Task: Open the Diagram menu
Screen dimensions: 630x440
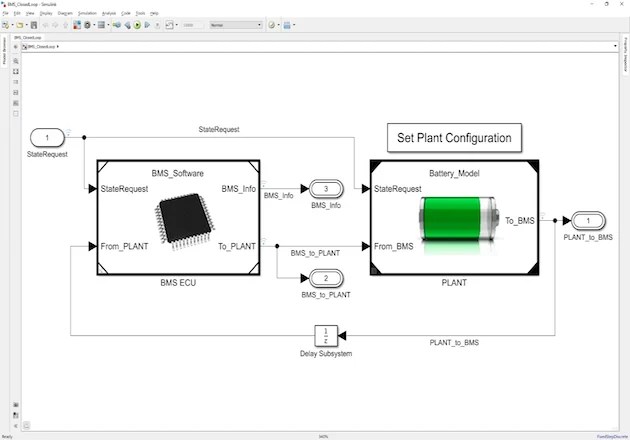Action: (x=65, y=13)
